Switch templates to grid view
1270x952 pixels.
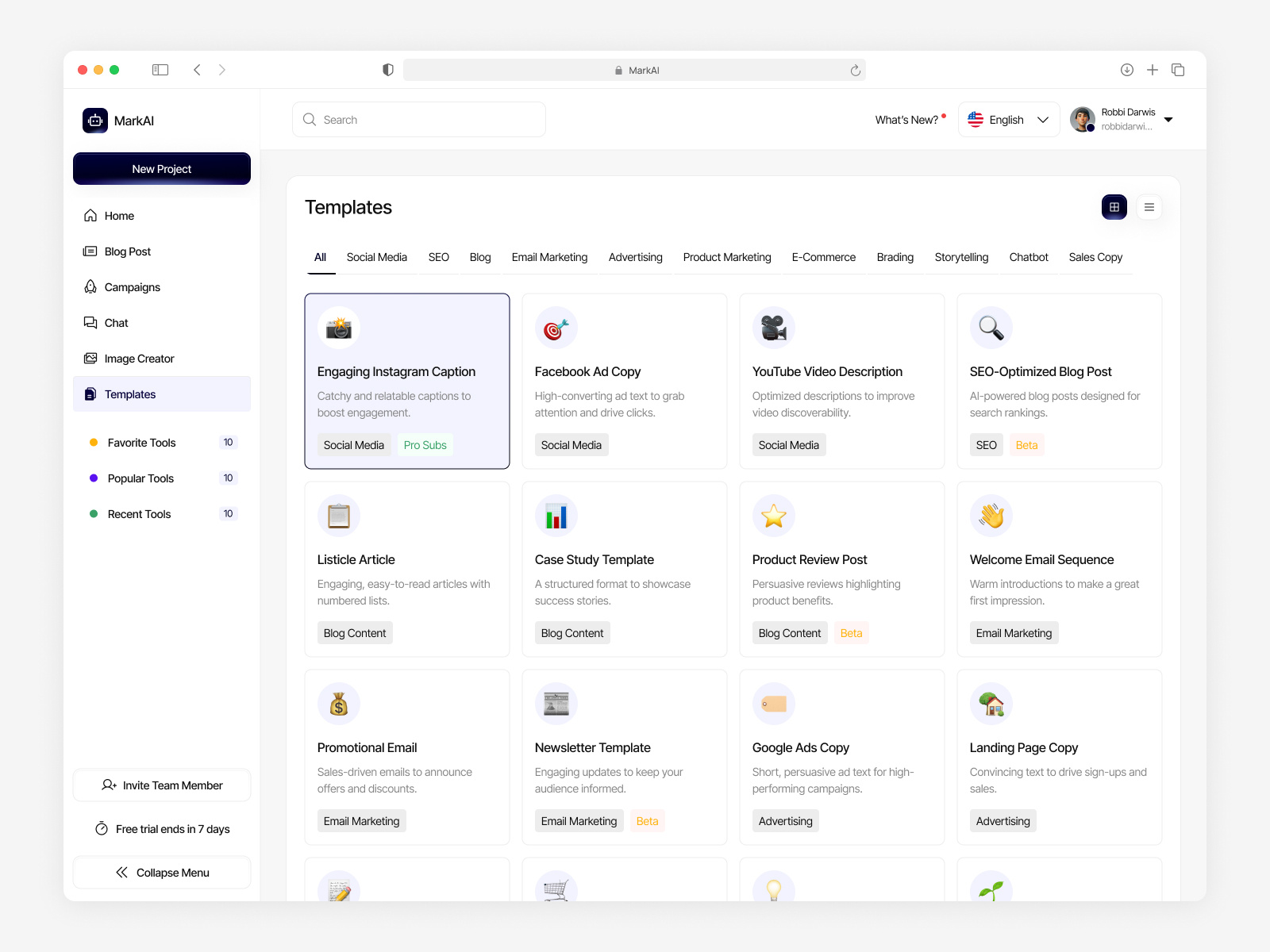[1114, 206]
